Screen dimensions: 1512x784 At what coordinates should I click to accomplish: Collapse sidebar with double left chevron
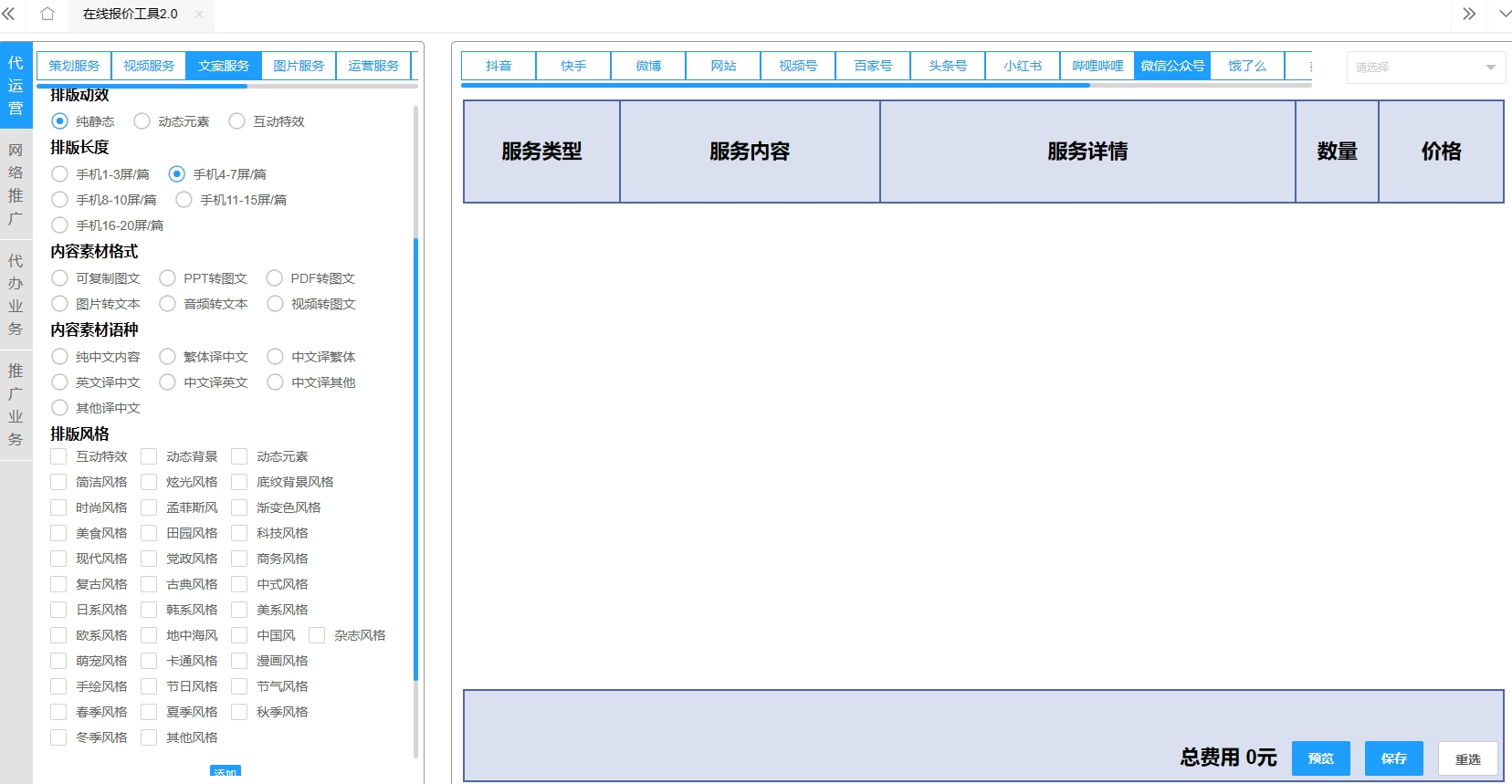(9, 14)
